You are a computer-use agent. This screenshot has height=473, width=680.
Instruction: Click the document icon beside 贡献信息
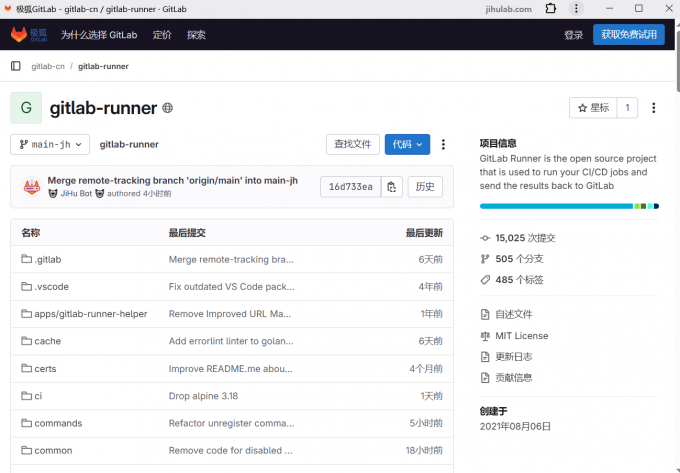click(485, 378)
